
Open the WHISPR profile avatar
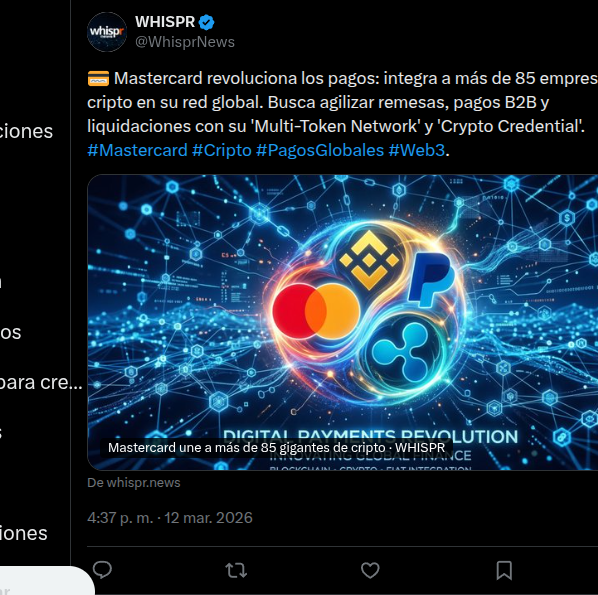tap(107, 32)
